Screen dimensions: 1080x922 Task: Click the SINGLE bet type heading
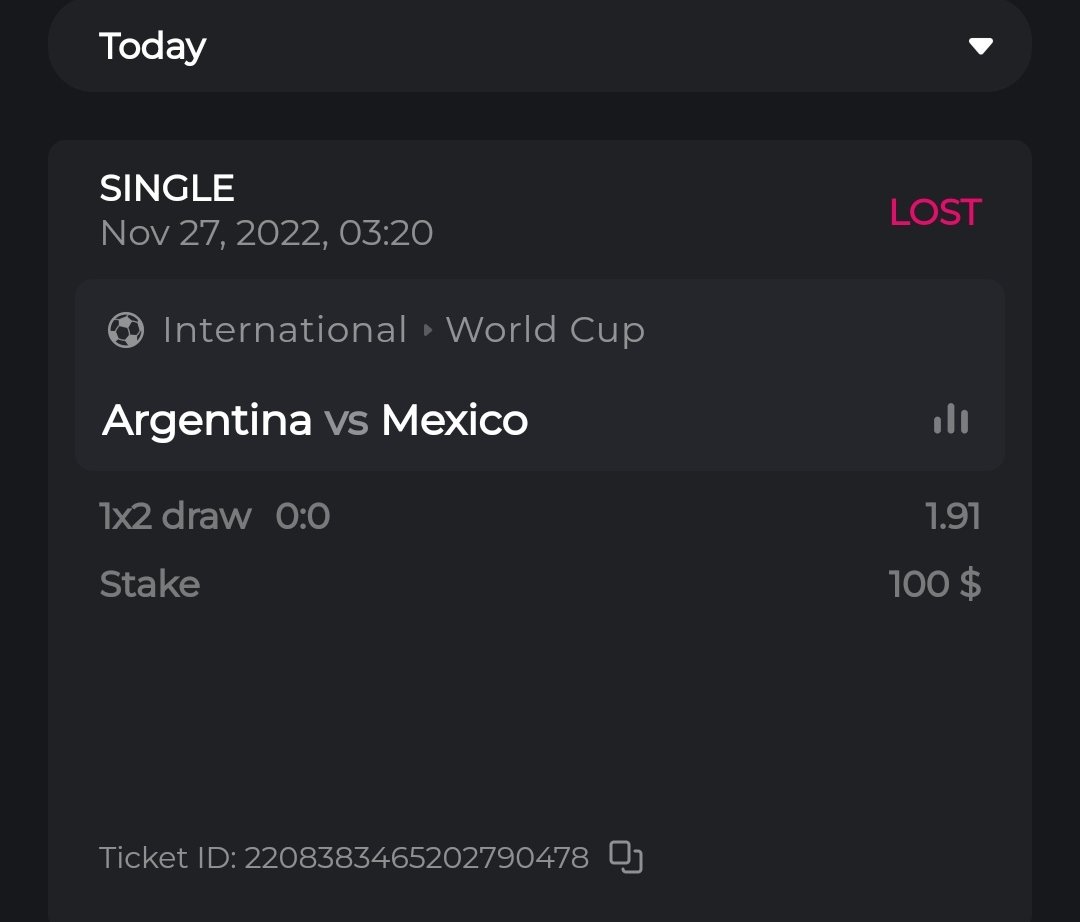[167, 188]
